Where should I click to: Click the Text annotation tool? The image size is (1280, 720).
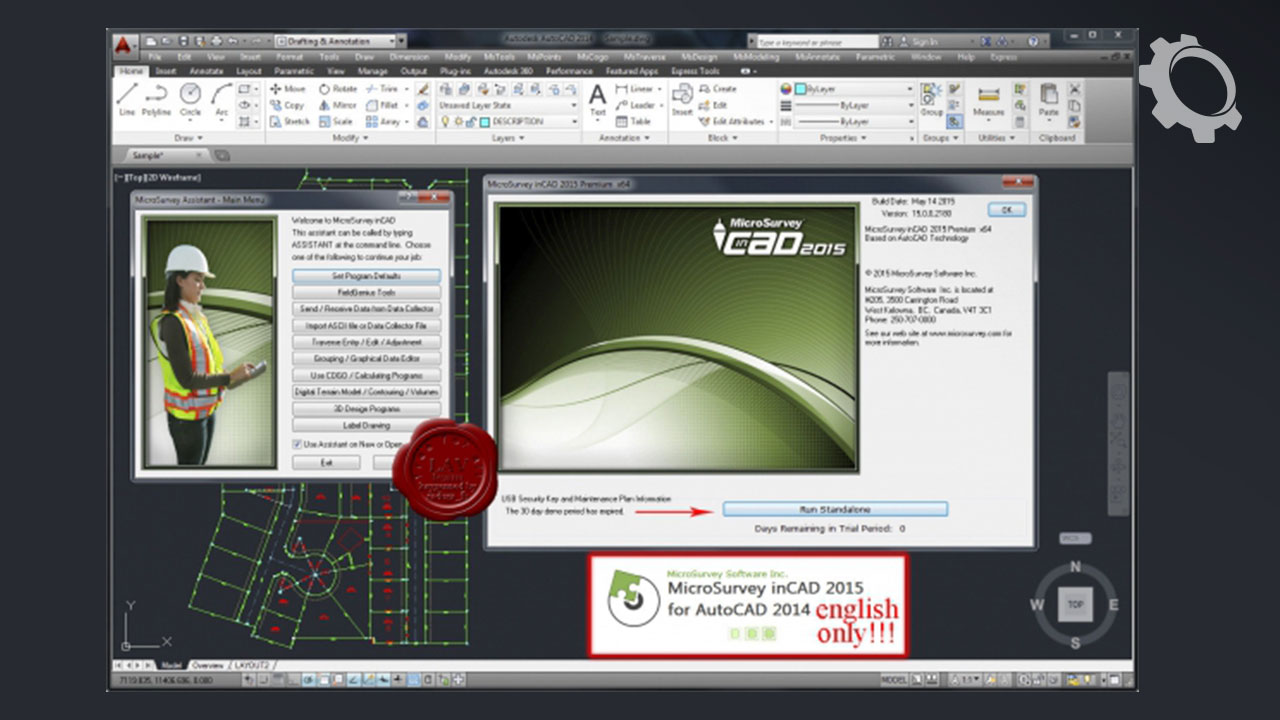pyautogui.click(x=598, y=99)
